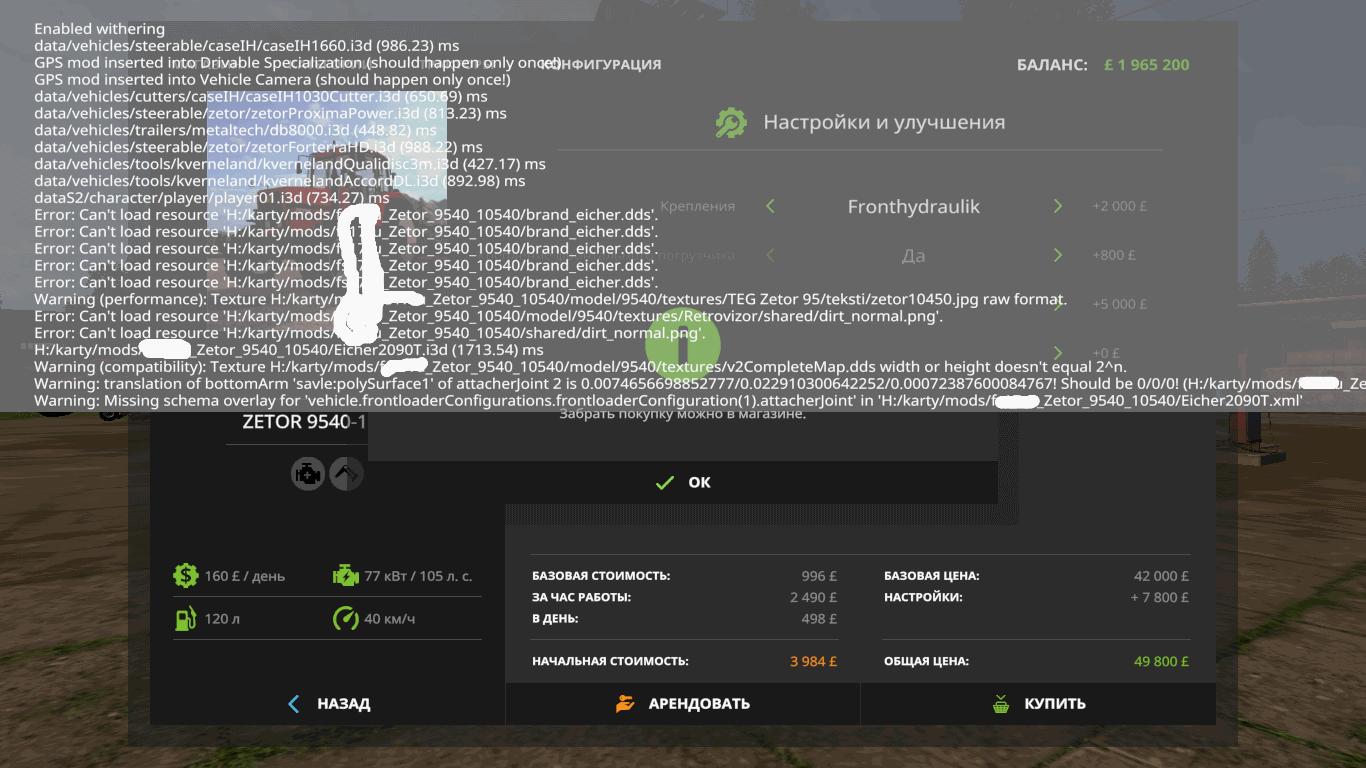Buy the tractor with КУПИТЬ
Image resolution: width=1366 pixels, height=768 pixels.
[x=1038, y=704]
